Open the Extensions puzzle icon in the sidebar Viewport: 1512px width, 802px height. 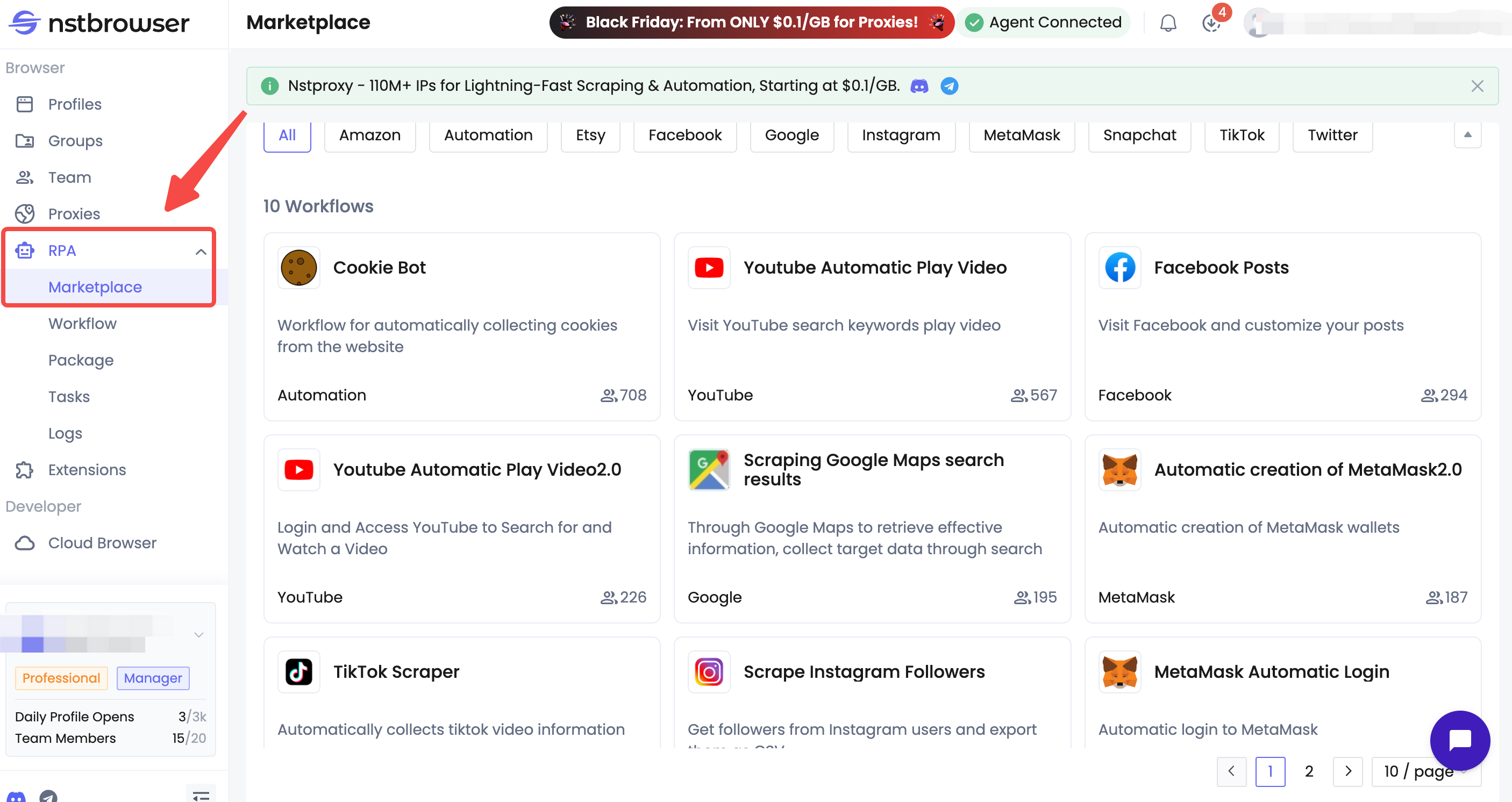click(x=24, y=470)
